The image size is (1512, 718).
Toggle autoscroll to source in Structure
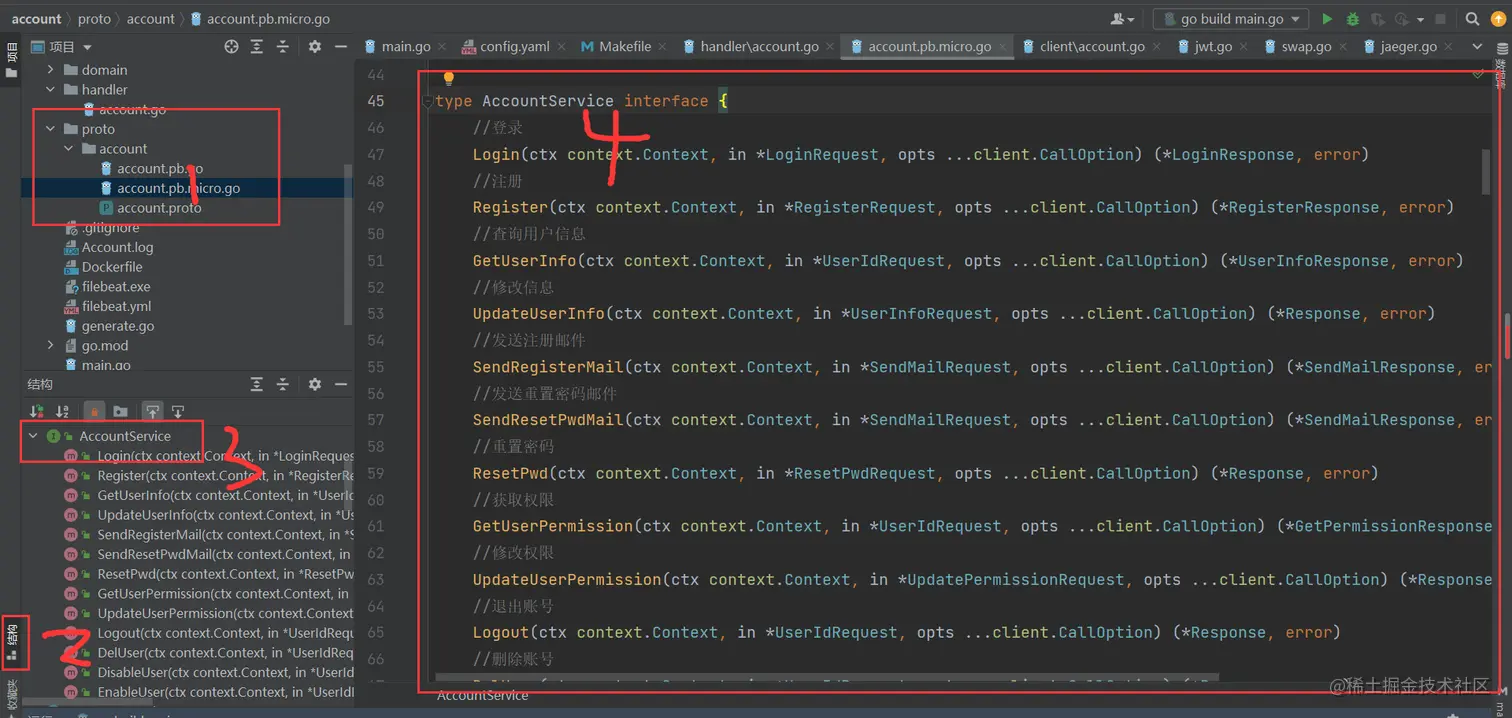click(152, 411)
